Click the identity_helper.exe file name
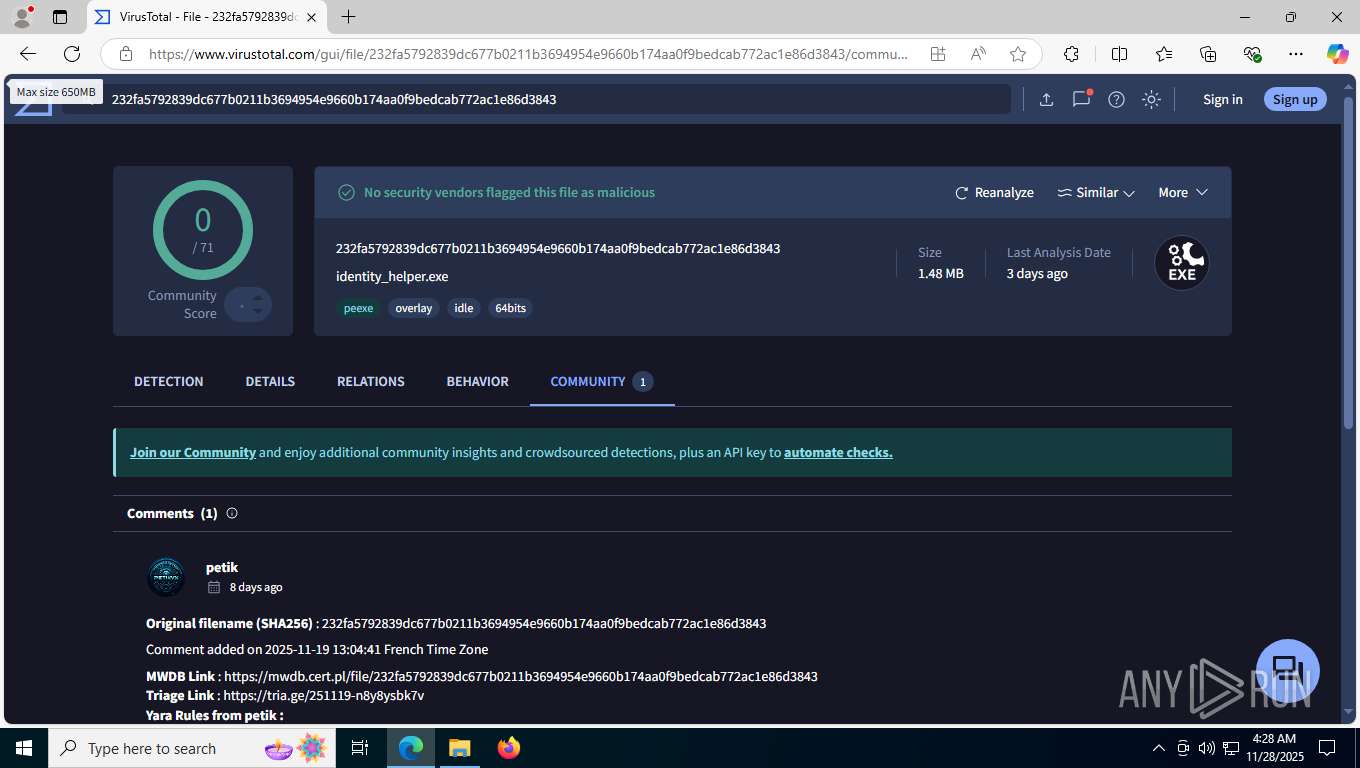The height and width of the screenshot is (768, 1360). (392, 276)
